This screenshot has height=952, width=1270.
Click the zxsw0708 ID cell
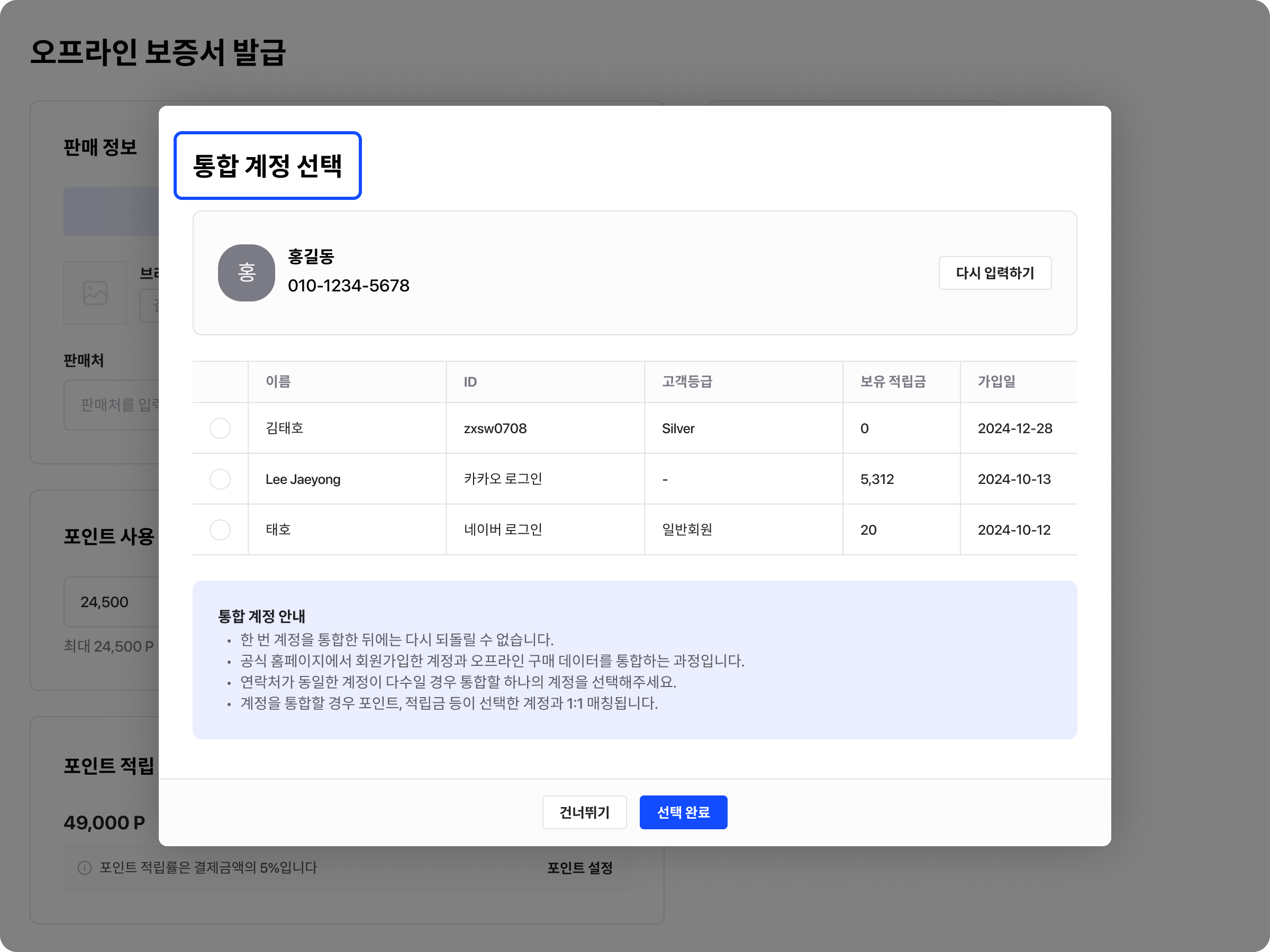pos(495,428)
